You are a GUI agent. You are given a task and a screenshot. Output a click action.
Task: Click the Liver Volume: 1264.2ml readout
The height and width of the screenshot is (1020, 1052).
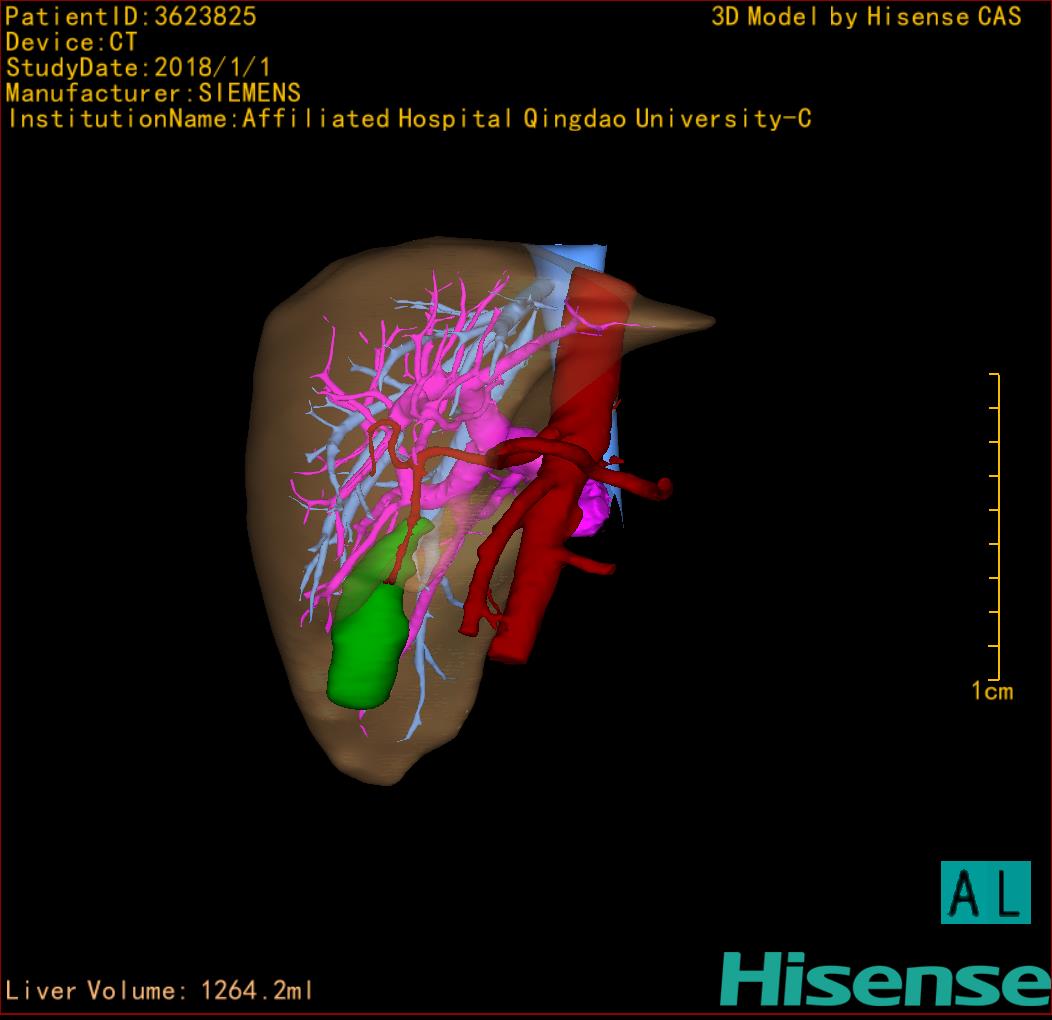point(160,991)
